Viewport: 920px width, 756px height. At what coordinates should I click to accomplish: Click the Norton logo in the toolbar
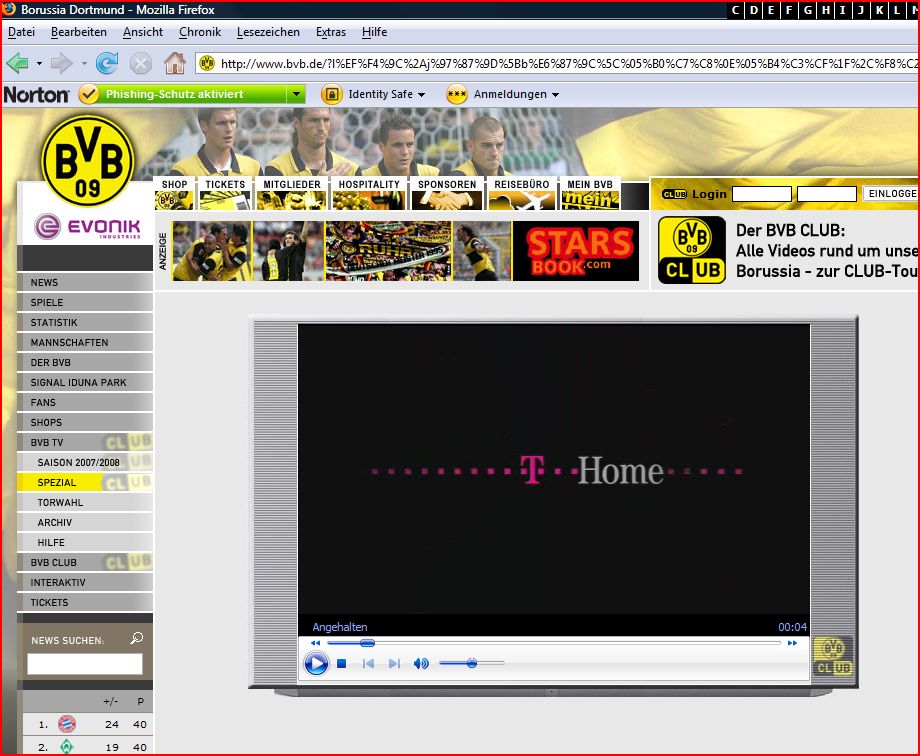point(36,94)
